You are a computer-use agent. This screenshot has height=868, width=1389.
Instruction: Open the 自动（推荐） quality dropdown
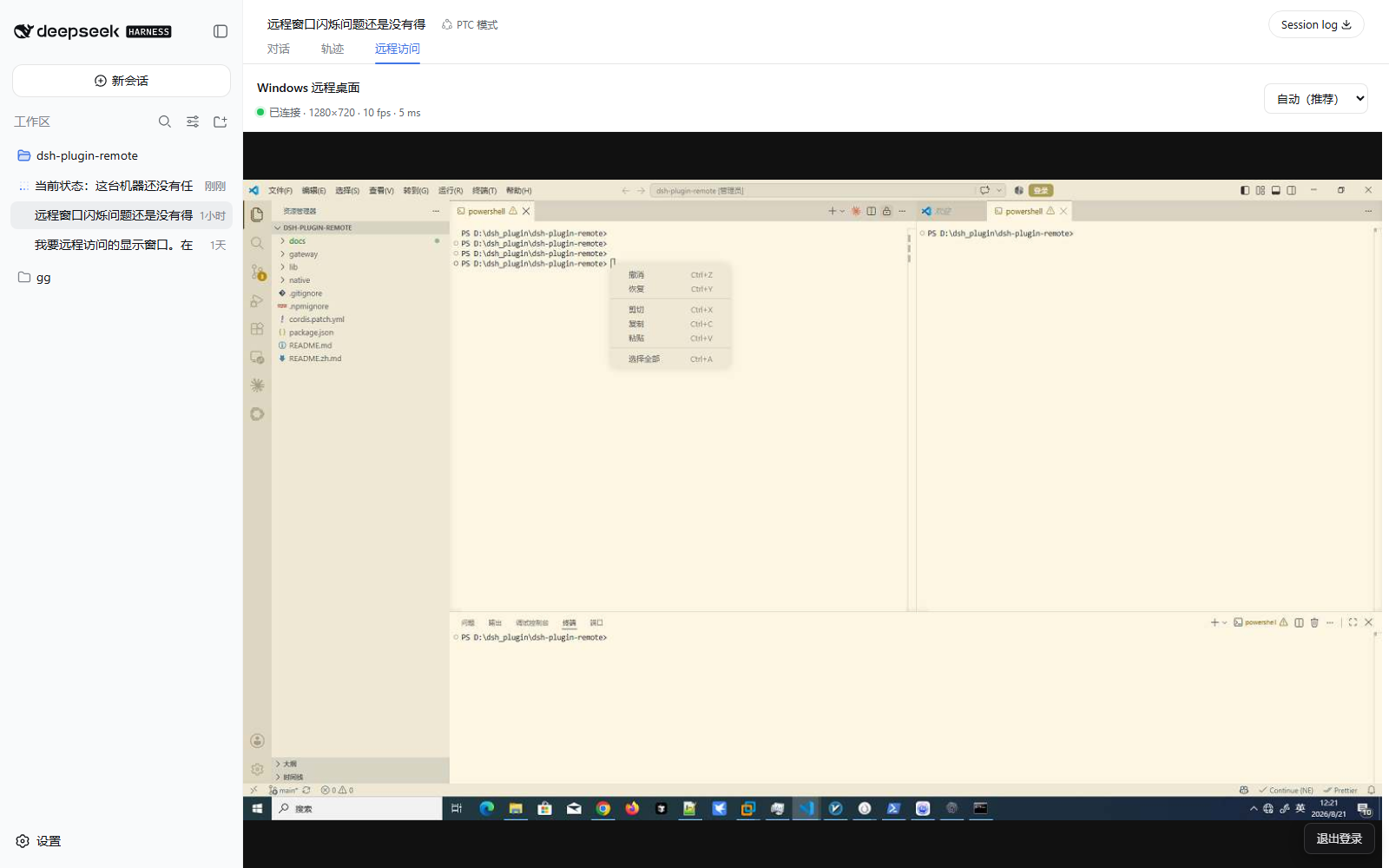pyautogui.click(x=1316, y=99)
